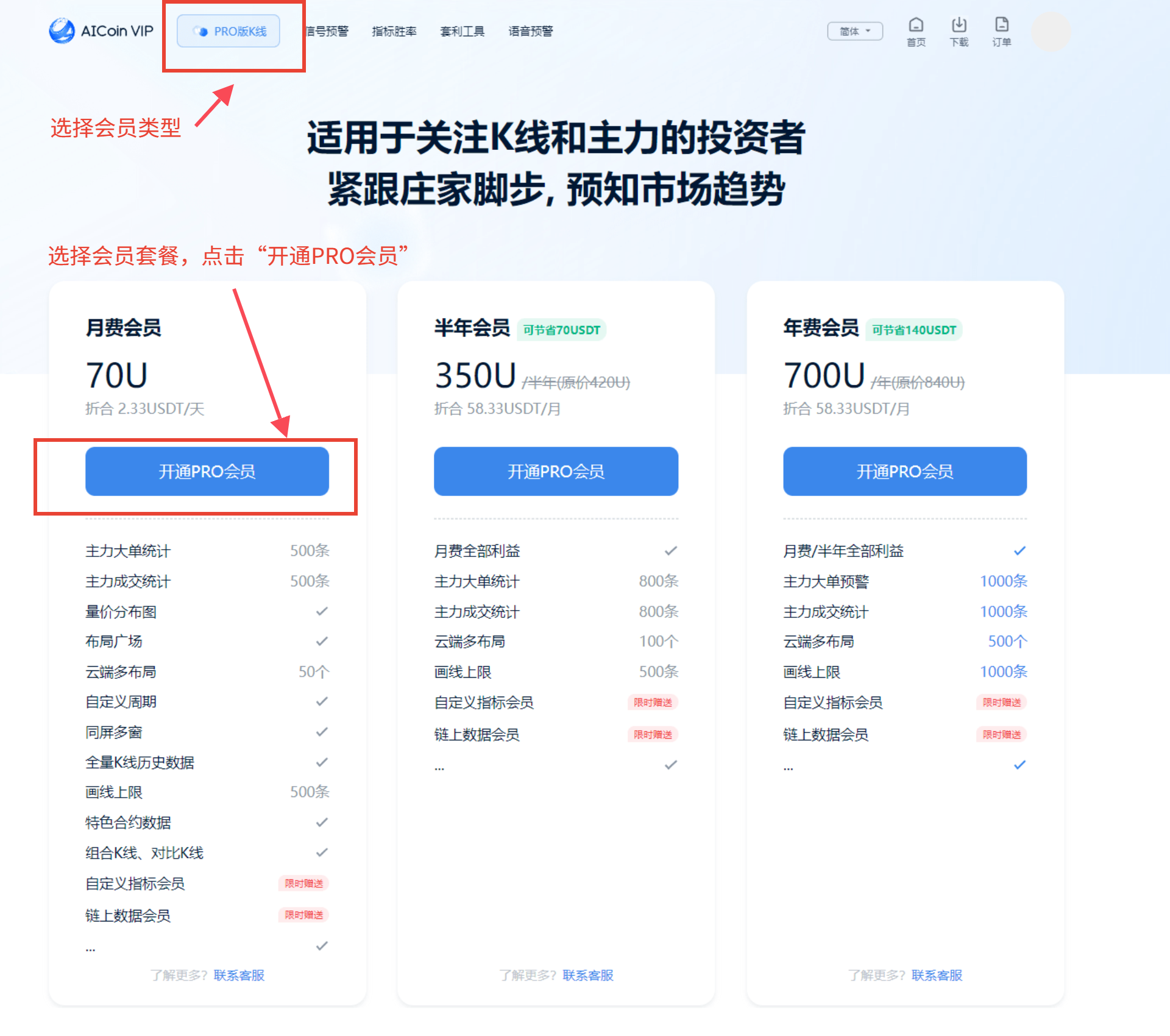The image size is (1170, 1036).
Task: Click the AICoin VIP logo
Action: (x=101, y=31)
